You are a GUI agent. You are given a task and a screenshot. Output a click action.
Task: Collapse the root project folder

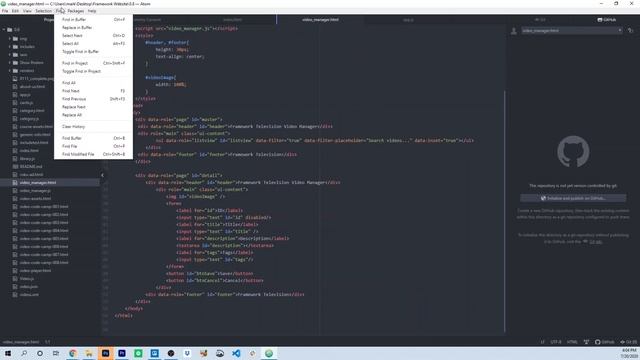click(x=4, y=30)
